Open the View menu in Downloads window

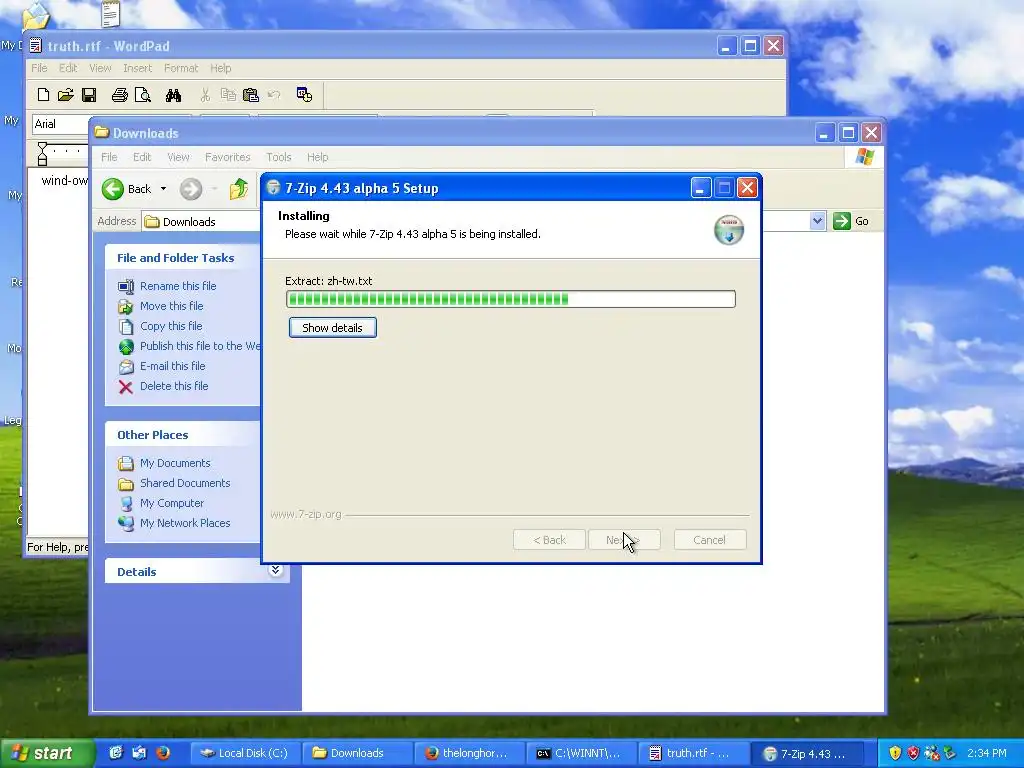[178, 157]
